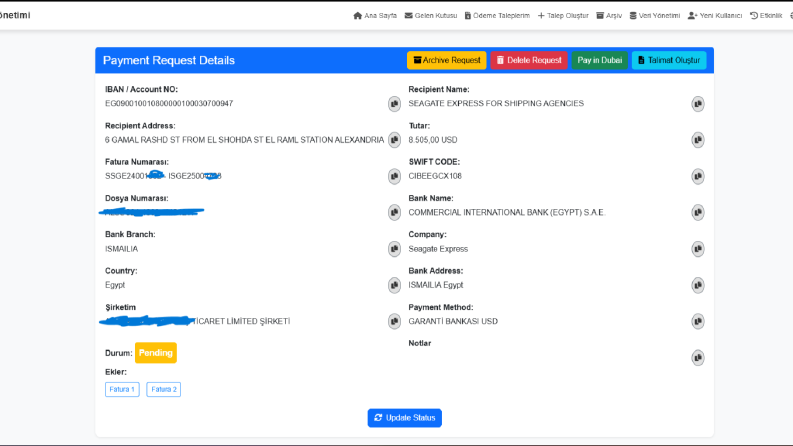
Task: Open Veri Yönetimi menu item
Action: tap(654, 16)
